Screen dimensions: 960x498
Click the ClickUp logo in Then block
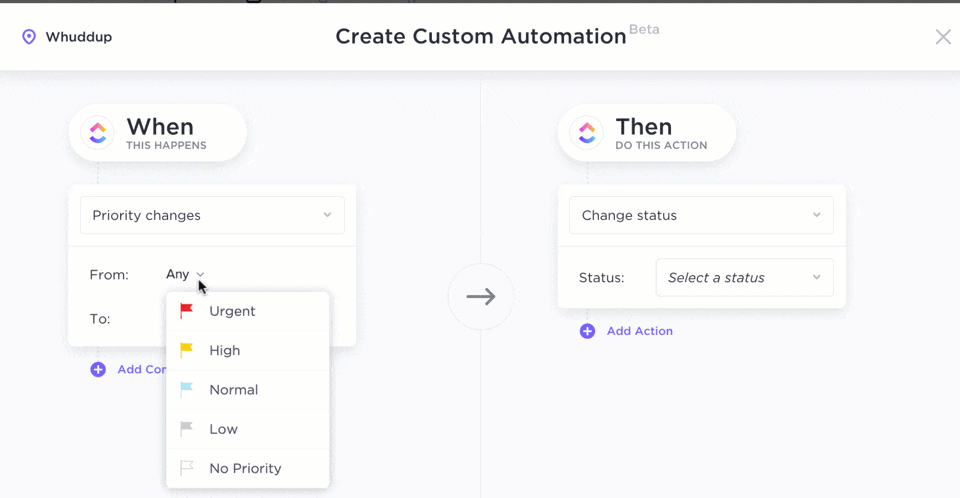587,132
